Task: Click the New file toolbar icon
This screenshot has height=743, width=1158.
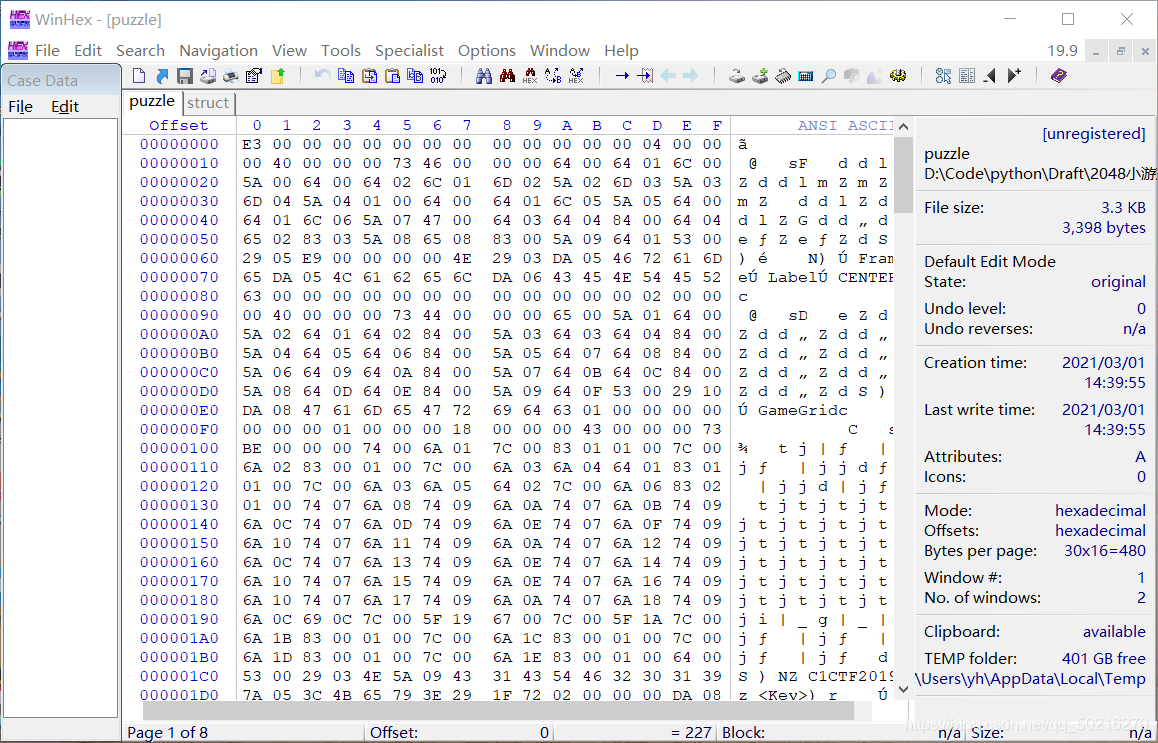Action: tap(139, 76)
